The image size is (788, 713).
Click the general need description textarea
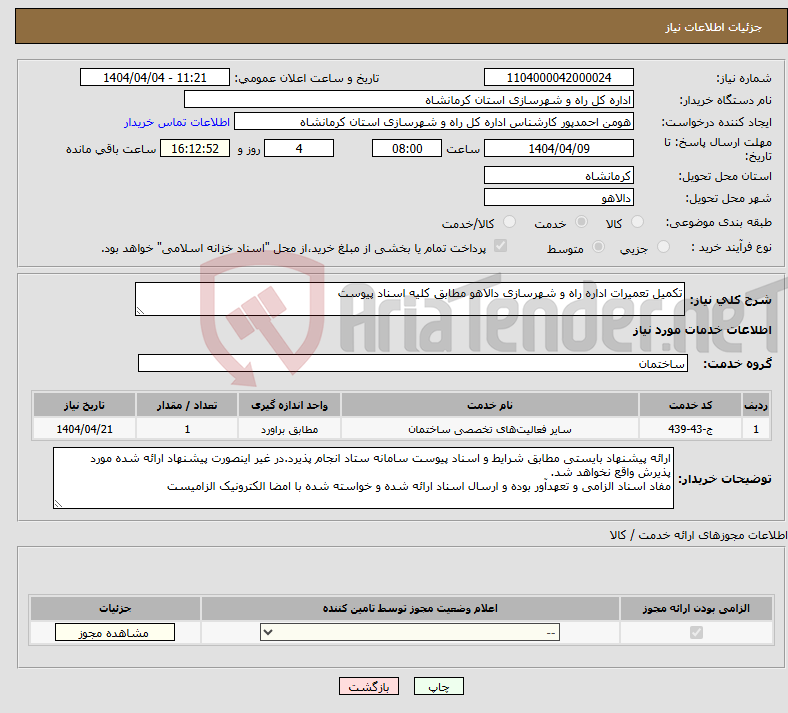[x=410, y=299]
